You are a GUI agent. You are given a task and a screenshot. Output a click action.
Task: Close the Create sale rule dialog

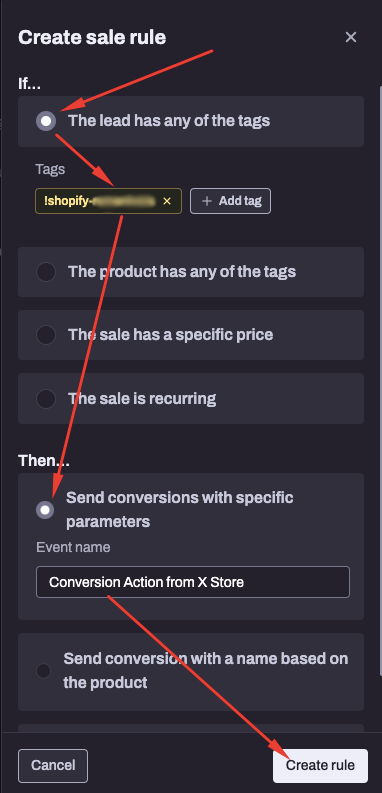point(351,37)
